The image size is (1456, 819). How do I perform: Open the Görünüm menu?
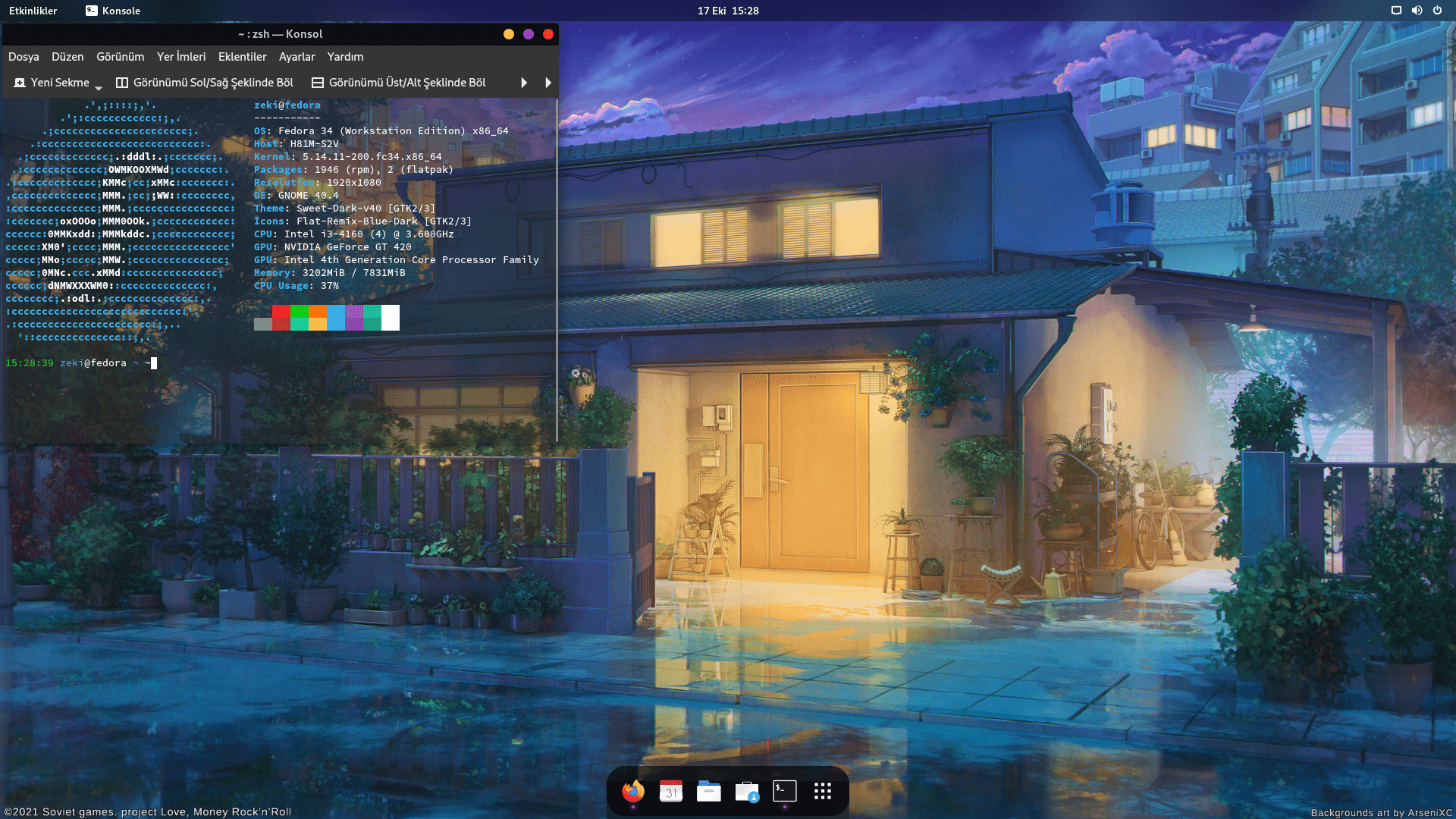pos(120,57)
